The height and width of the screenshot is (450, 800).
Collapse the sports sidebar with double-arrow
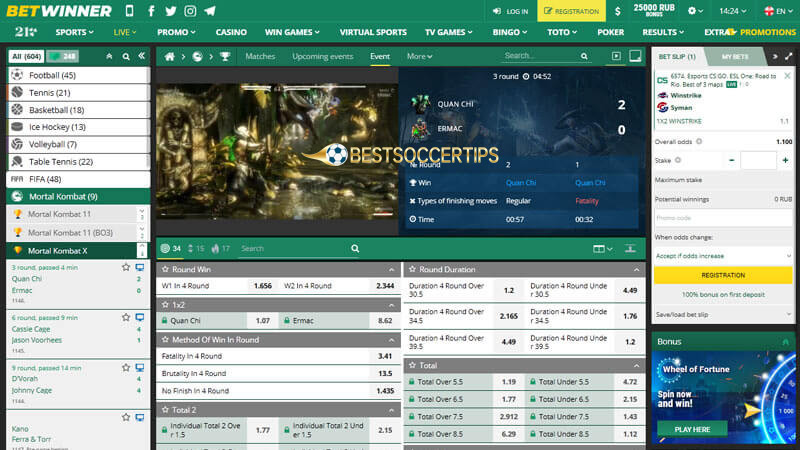[x=142, y=56]
